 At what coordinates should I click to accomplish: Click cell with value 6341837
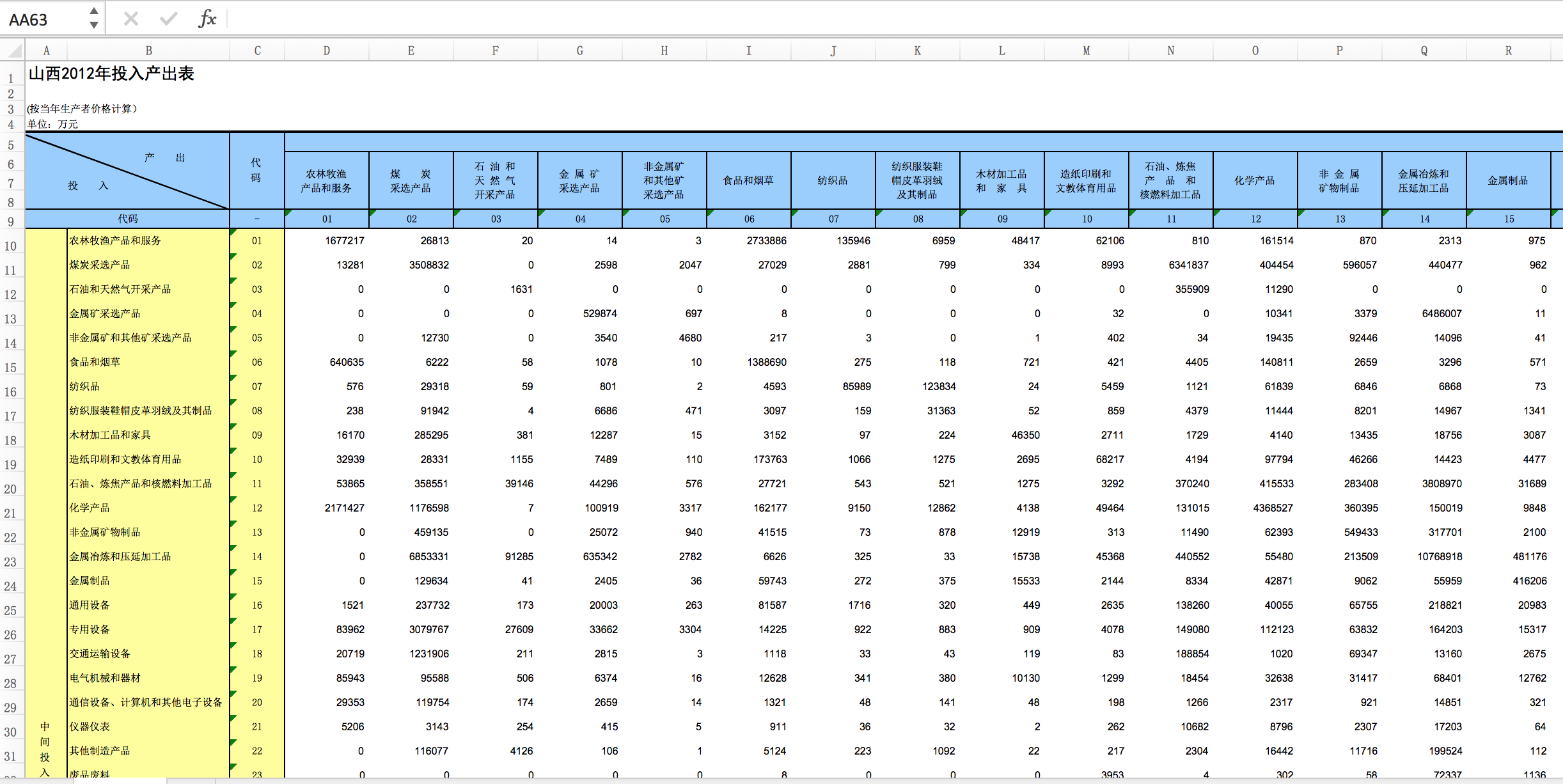pos(1188,265)
